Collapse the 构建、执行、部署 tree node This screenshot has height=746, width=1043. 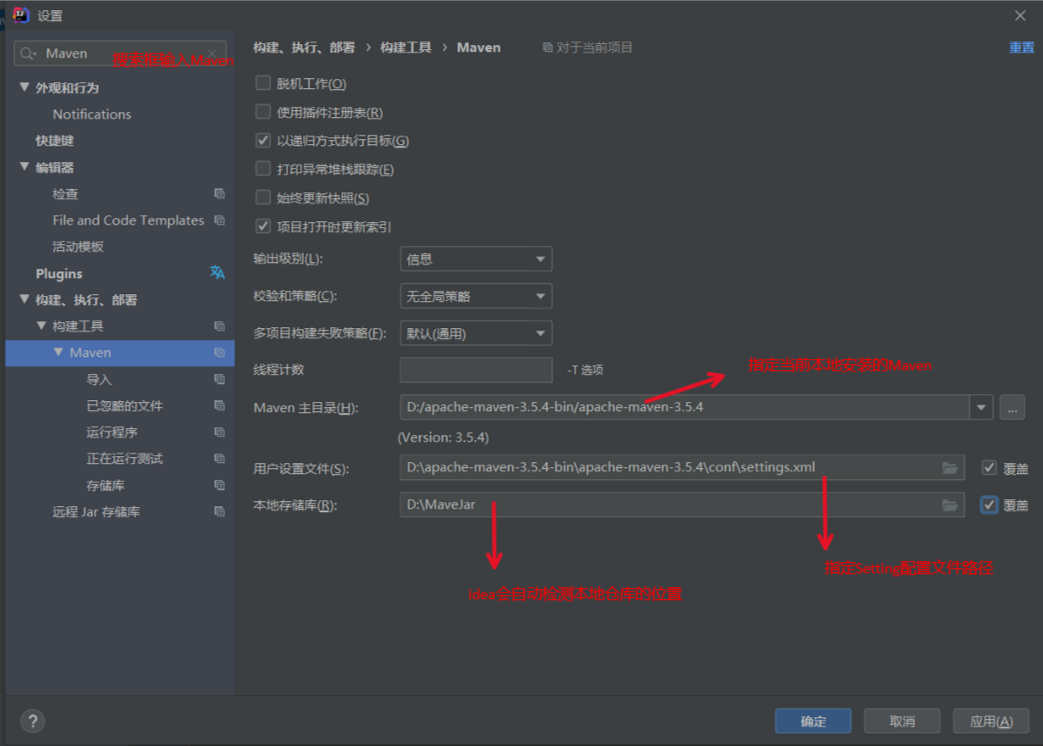25,299
